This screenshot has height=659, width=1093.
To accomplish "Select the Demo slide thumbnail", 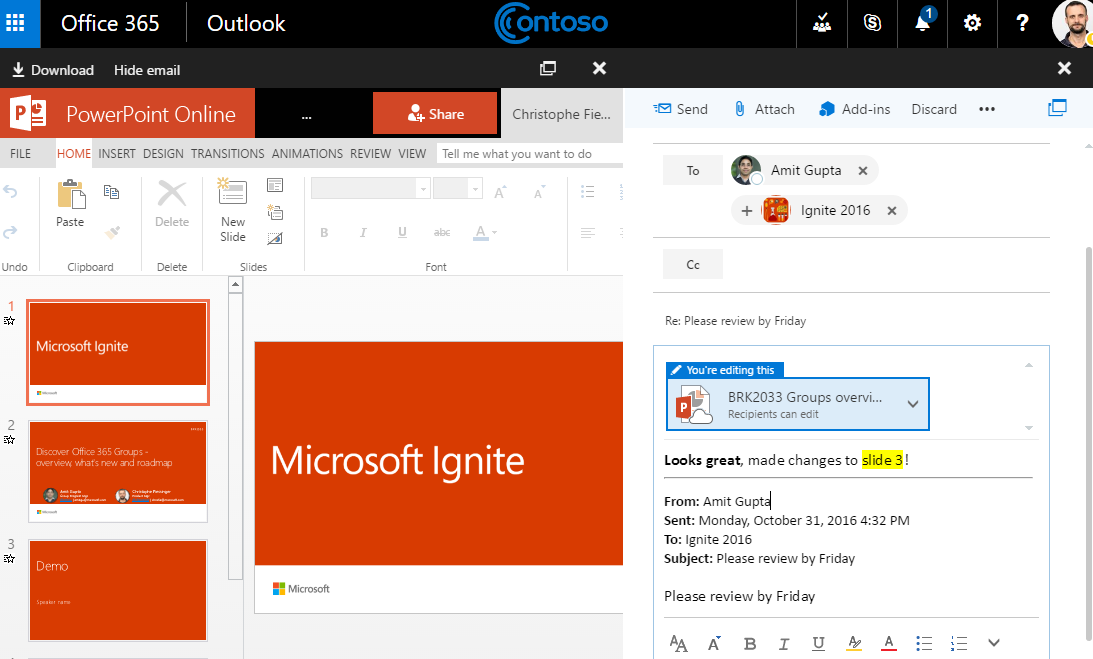I will 117,590.
